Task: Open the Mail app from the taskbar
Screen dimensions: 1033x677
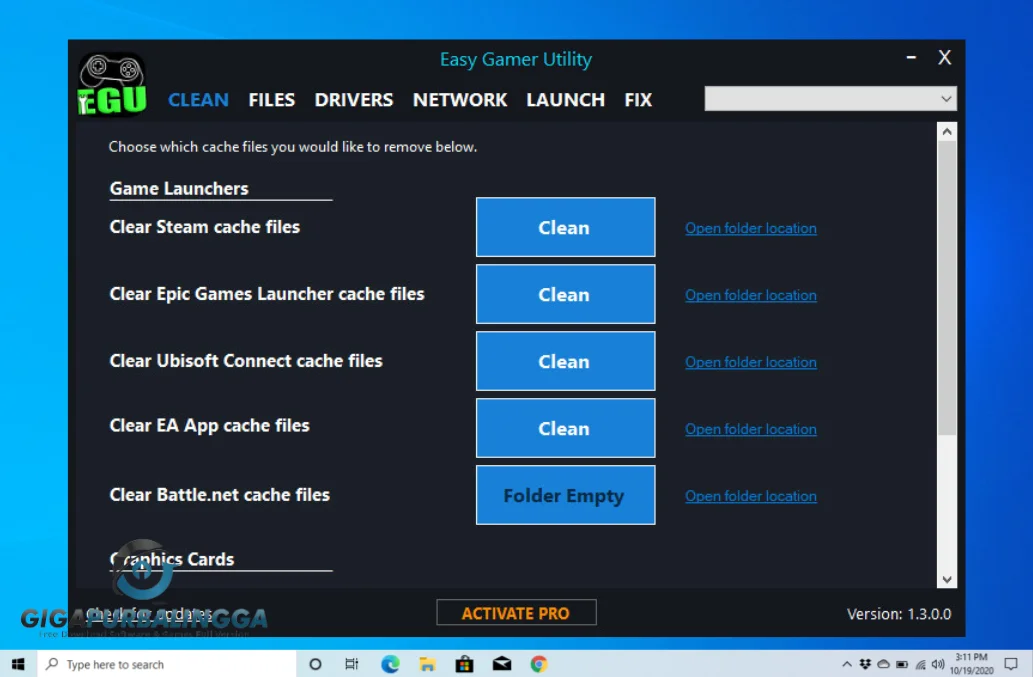Action: pos(501,663)
